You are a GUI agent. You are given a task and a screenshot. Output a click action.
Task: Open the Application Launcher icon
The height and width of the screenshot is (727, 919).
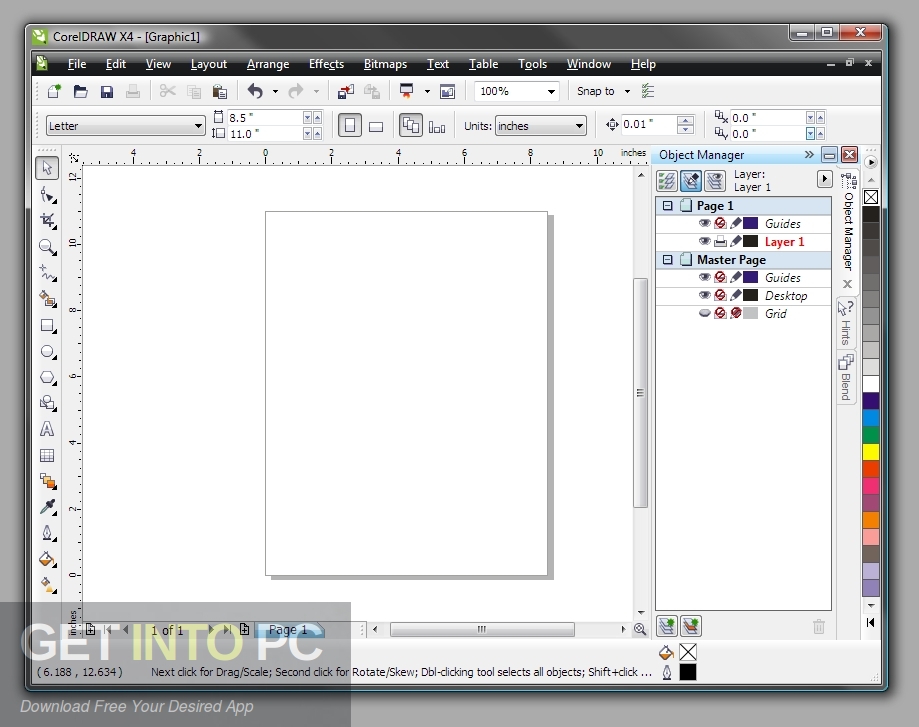[406, 91]
